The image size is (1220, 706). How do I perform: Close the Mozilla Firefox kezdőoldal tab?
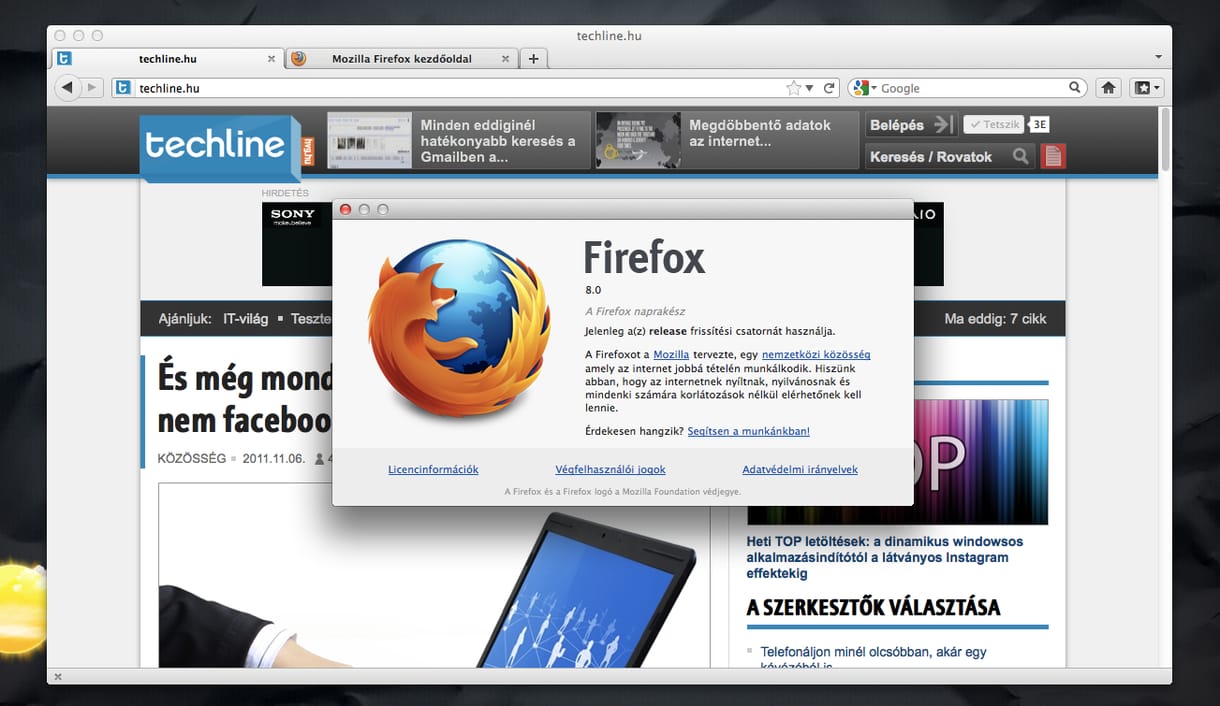pos(505,59)
